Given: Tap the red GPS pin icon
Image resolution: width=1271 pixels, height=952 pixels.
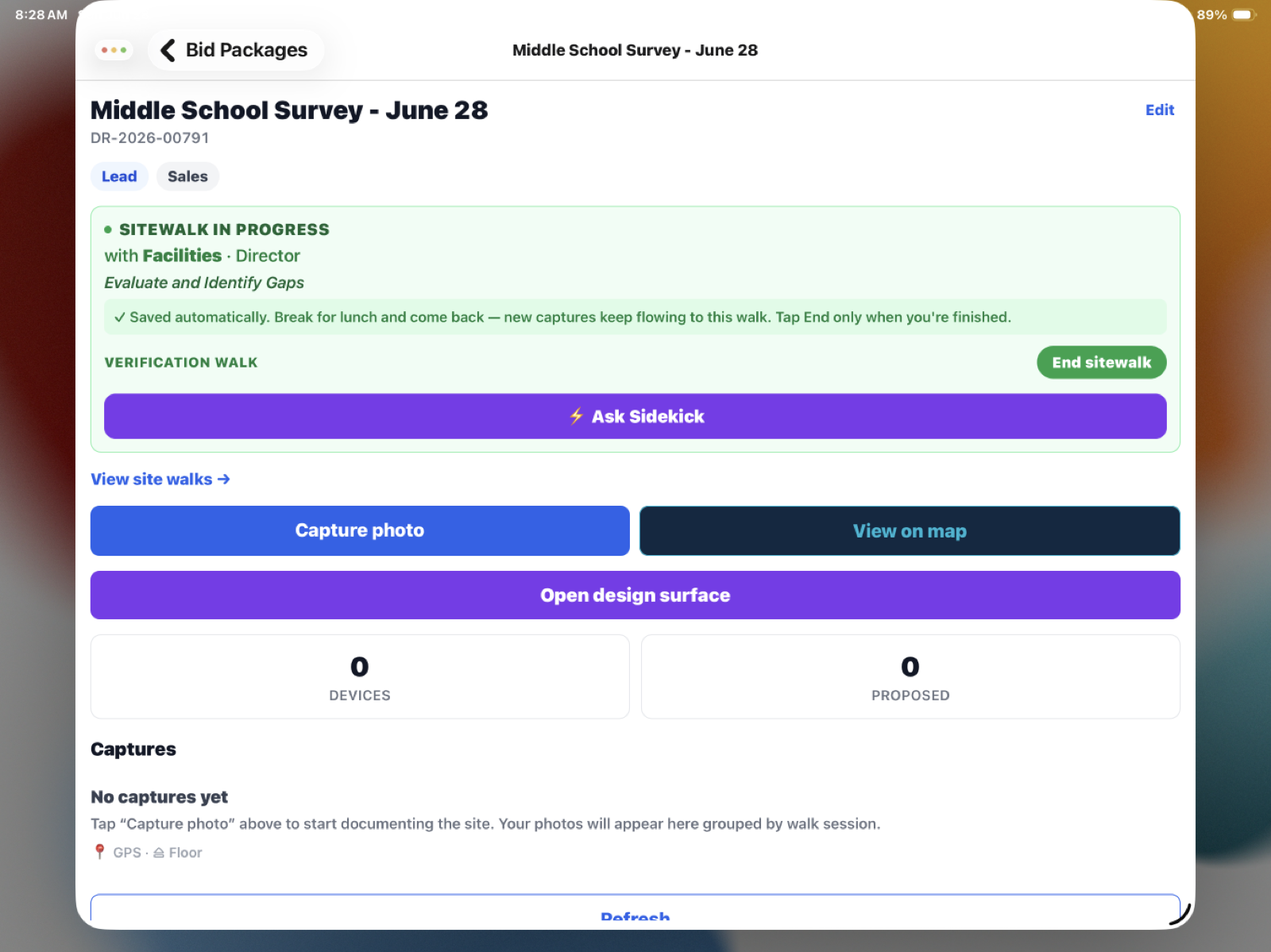Looking at the screenshot, I should [99, 852].
